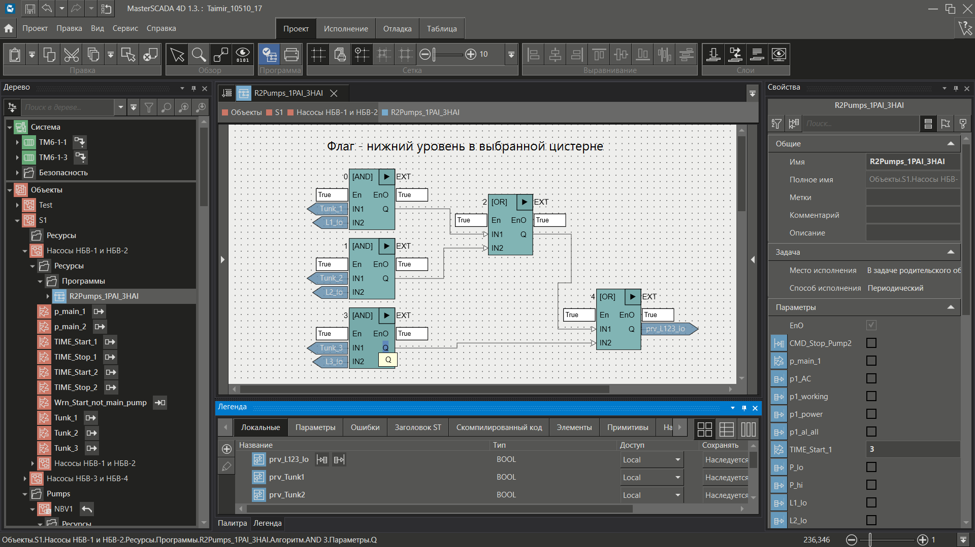The image size is (975, 547).
Task: Click the zoom slider in status bar
Action: click(887, 540)
